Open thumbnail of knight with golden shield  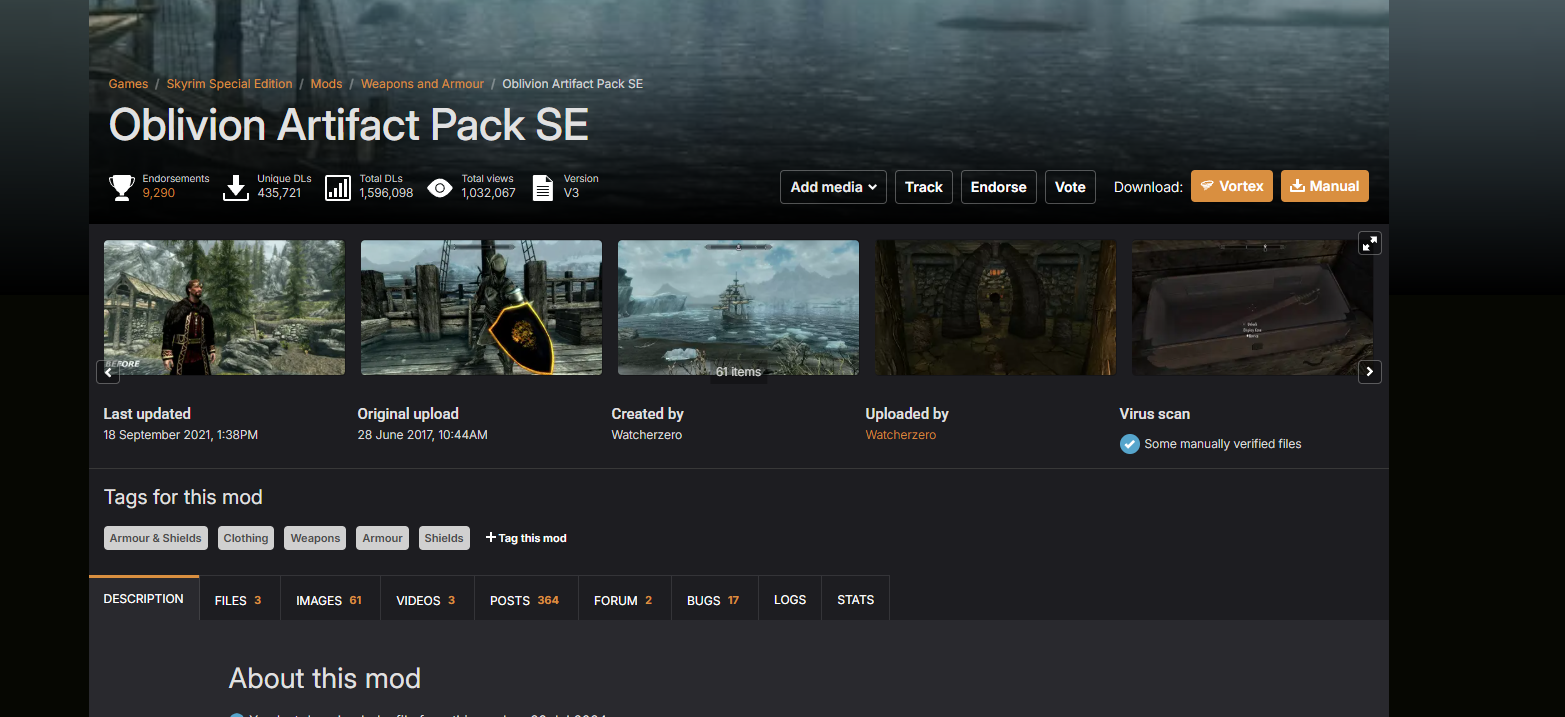(x=481, y=307)
